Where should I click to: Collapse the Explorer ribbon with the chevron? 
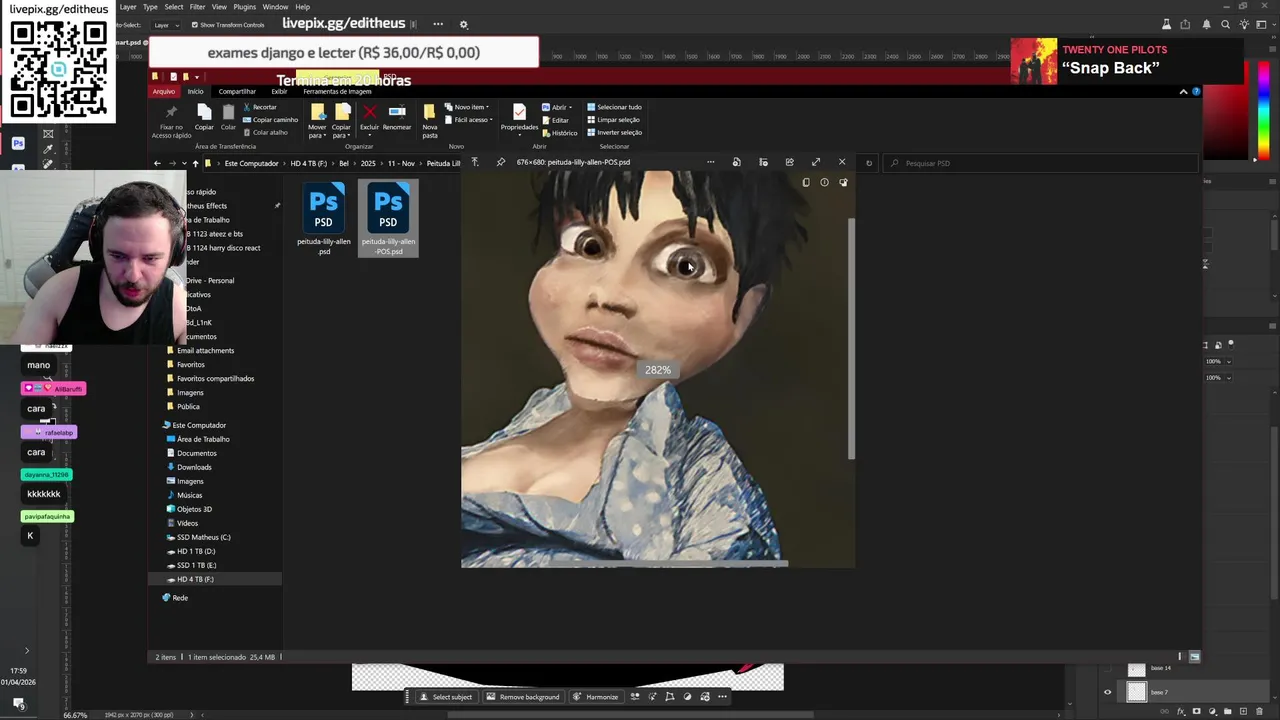1183,91
